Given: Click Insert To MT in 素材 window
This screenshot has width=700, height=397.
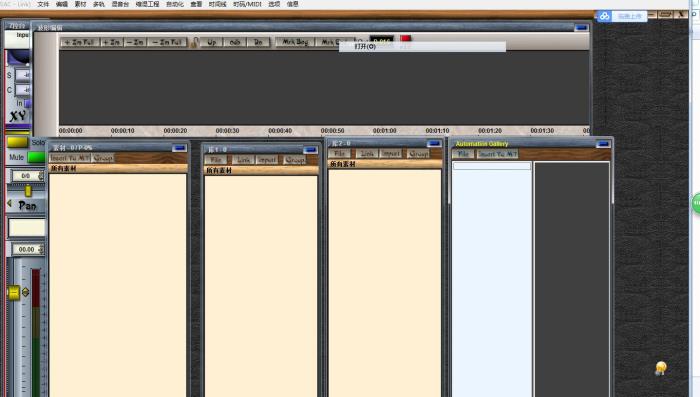Looking at the screenshot, I should [x=70, y=158].
